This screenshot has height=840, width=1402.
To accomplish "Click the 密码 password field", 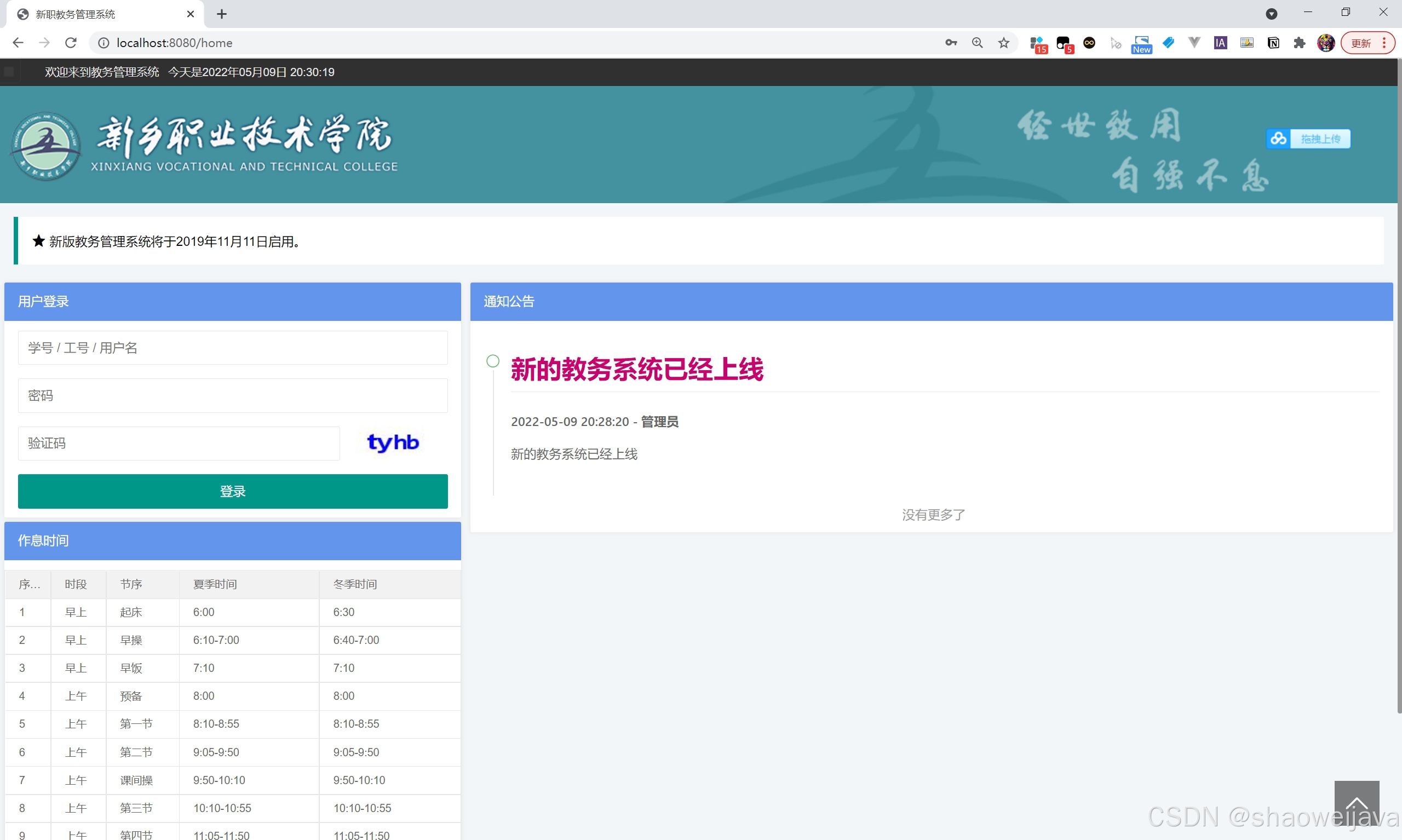I will pos(233,395).
